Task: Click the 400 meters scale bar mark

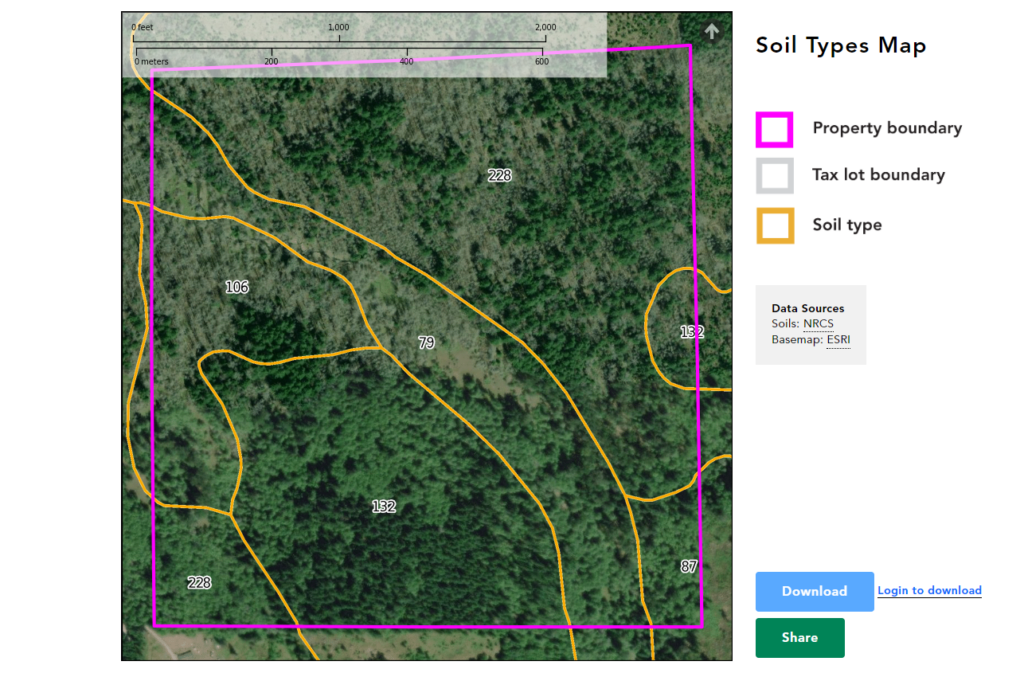Action: tap(406, 61)
